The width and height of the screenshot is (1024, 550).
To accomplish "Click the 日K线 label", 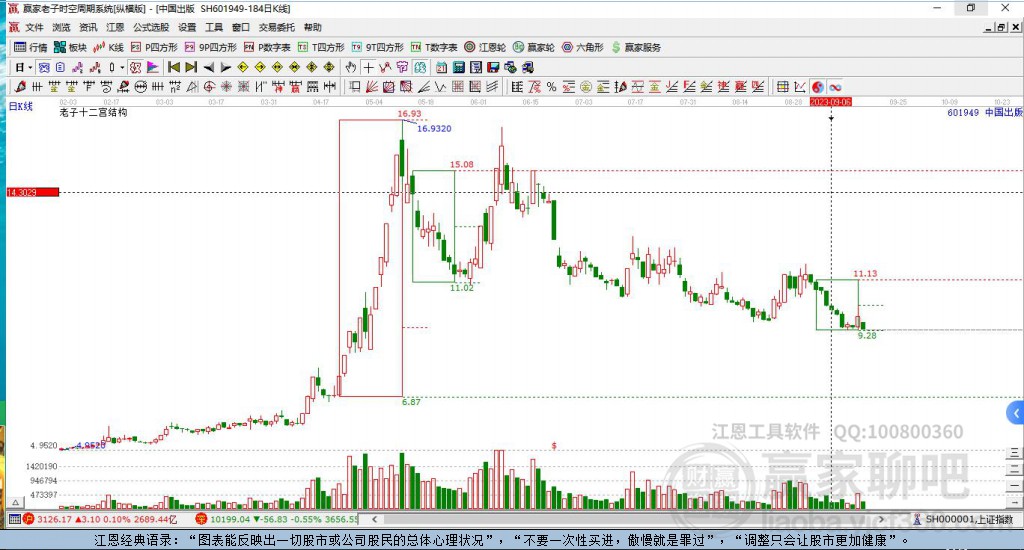I will [21, 106].
